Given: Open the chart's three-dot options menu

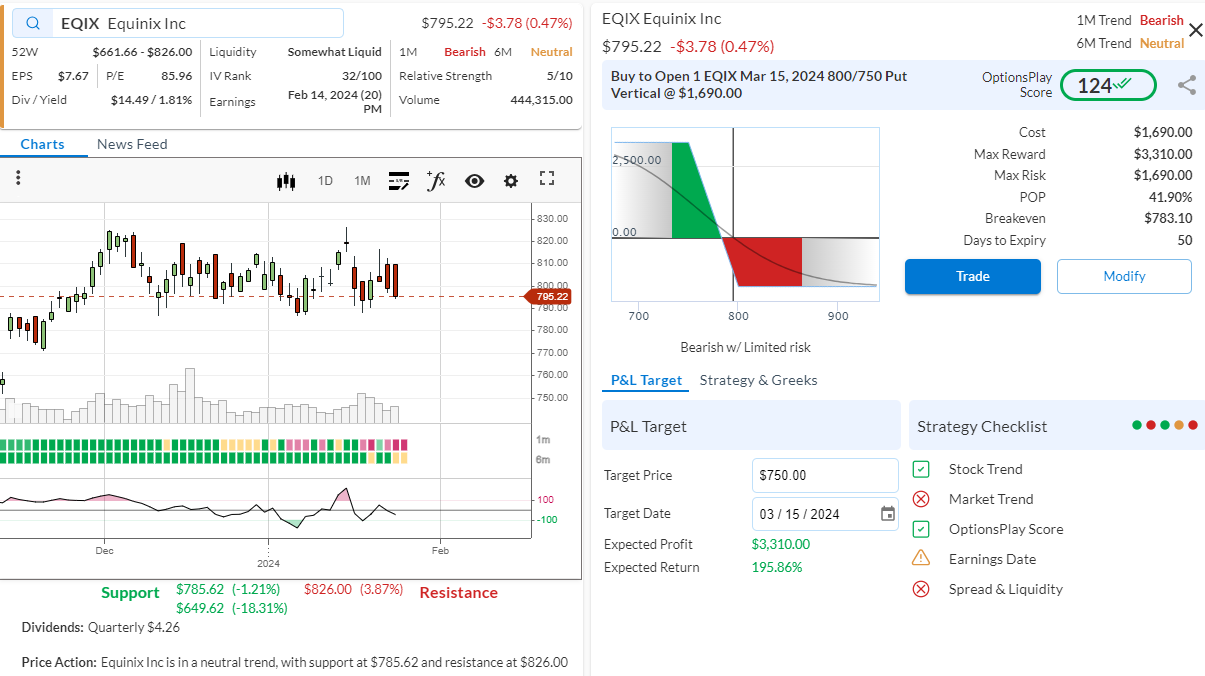Looking at the screenshot, I should pyautogui.click(x=18, y=179).
